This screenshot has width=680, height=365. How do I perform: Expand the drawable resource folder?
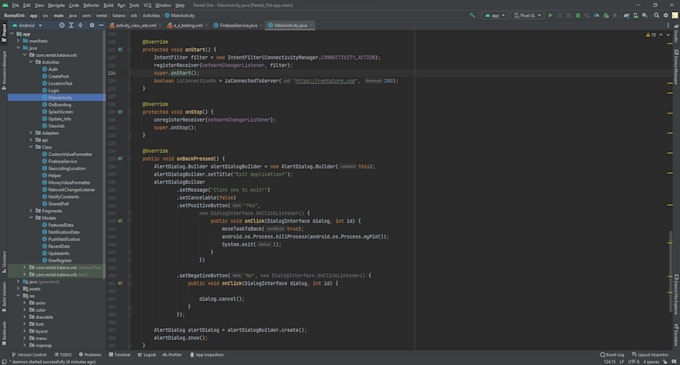tap(25, 317)
